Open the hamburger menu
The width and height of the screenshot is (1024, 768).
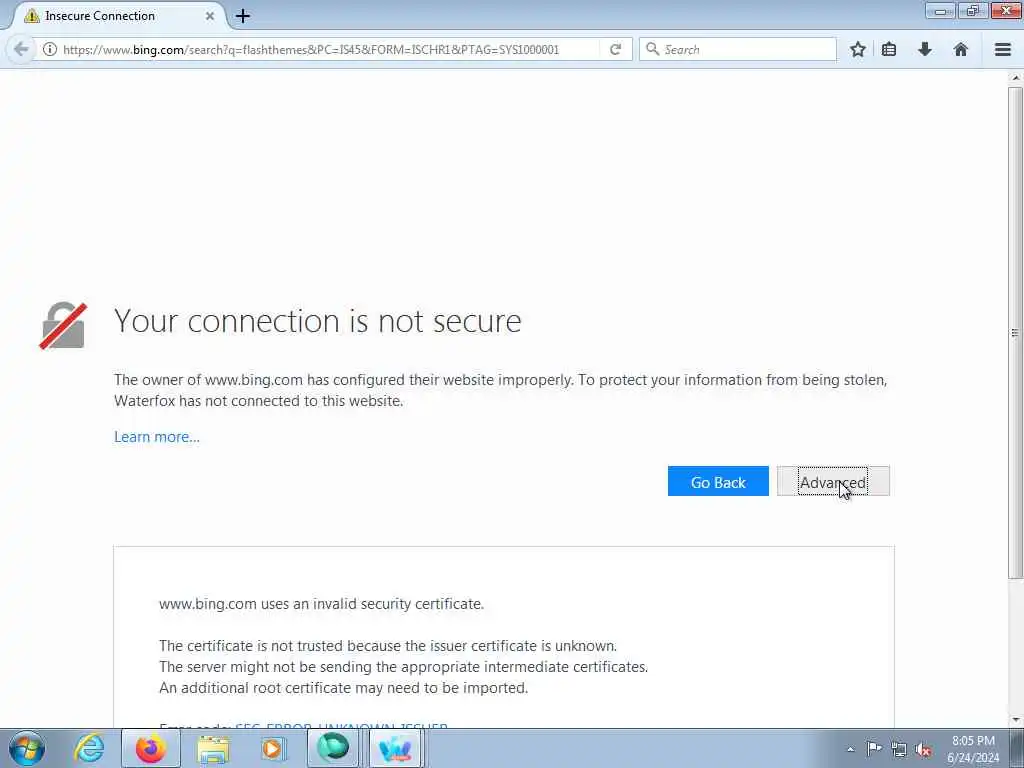pyautogui.click(x=1003, y=49)
